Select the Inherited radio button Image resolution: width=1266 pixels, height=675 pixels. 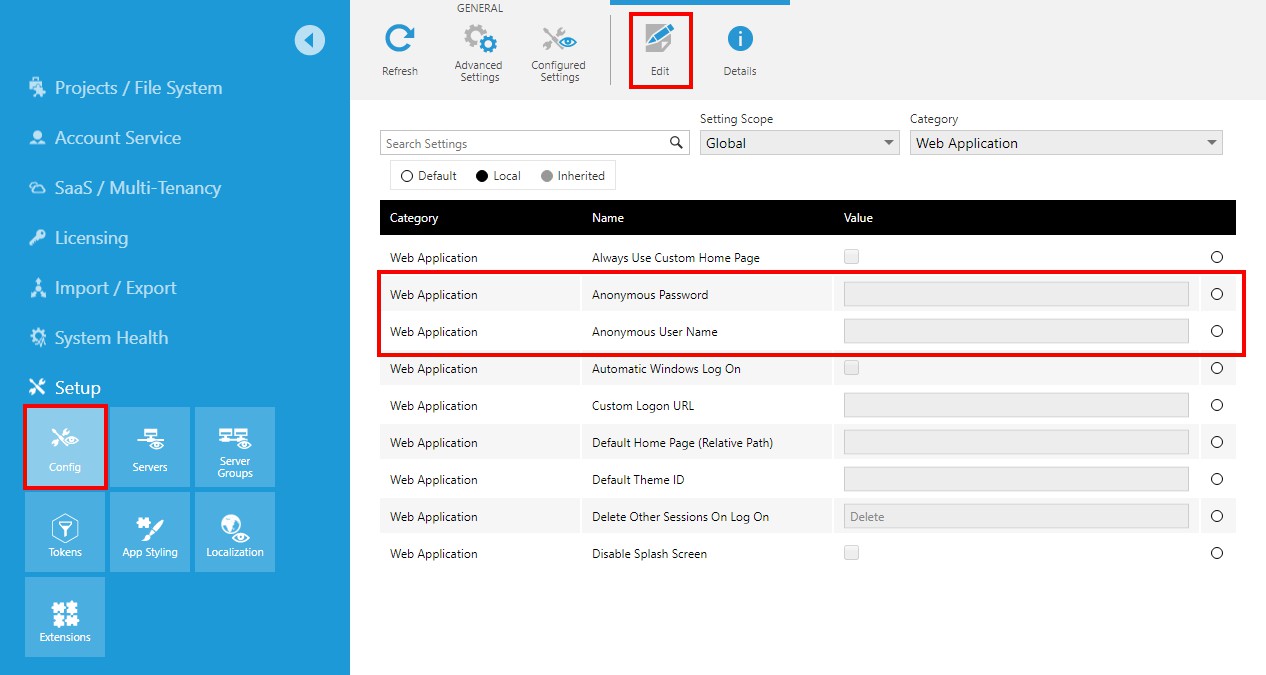click(545, 175)
